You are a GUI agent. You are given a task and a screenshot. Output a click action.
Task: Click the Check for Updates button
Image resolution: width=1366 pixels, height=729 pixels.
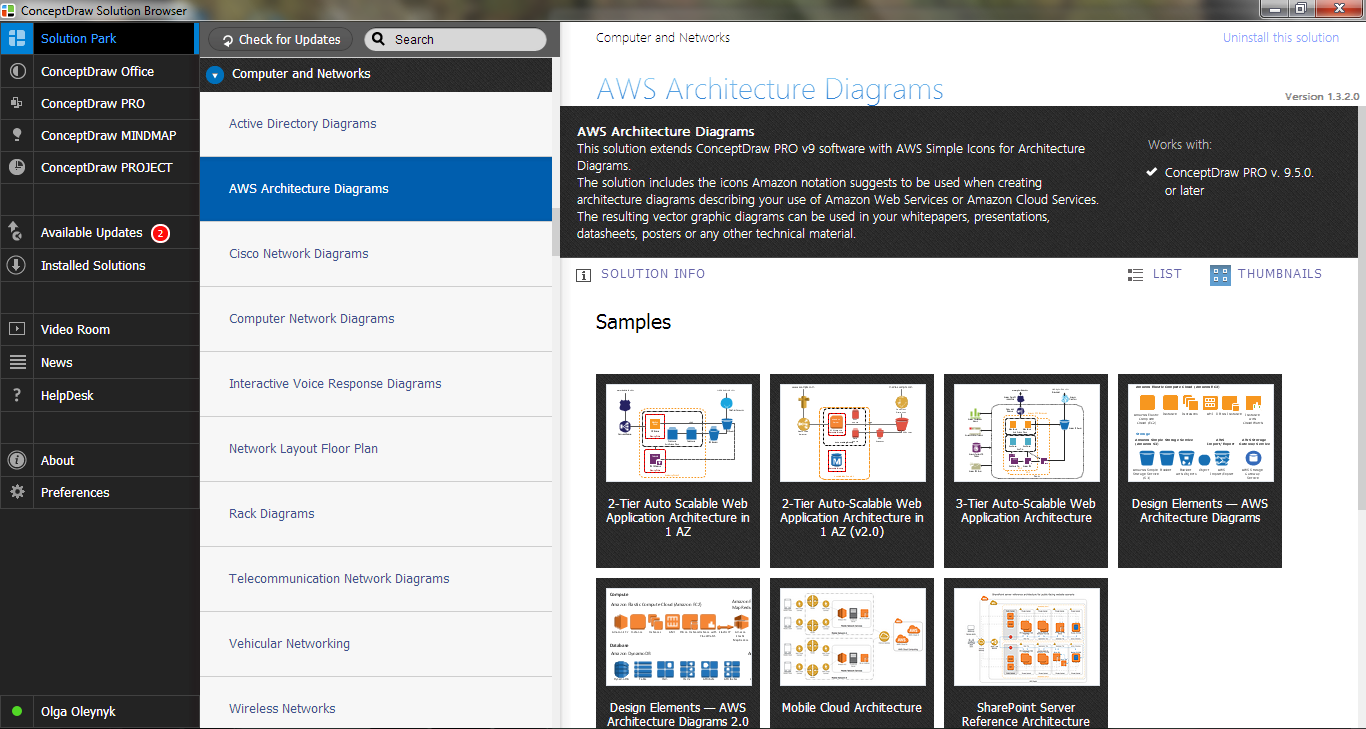[280, 40]
